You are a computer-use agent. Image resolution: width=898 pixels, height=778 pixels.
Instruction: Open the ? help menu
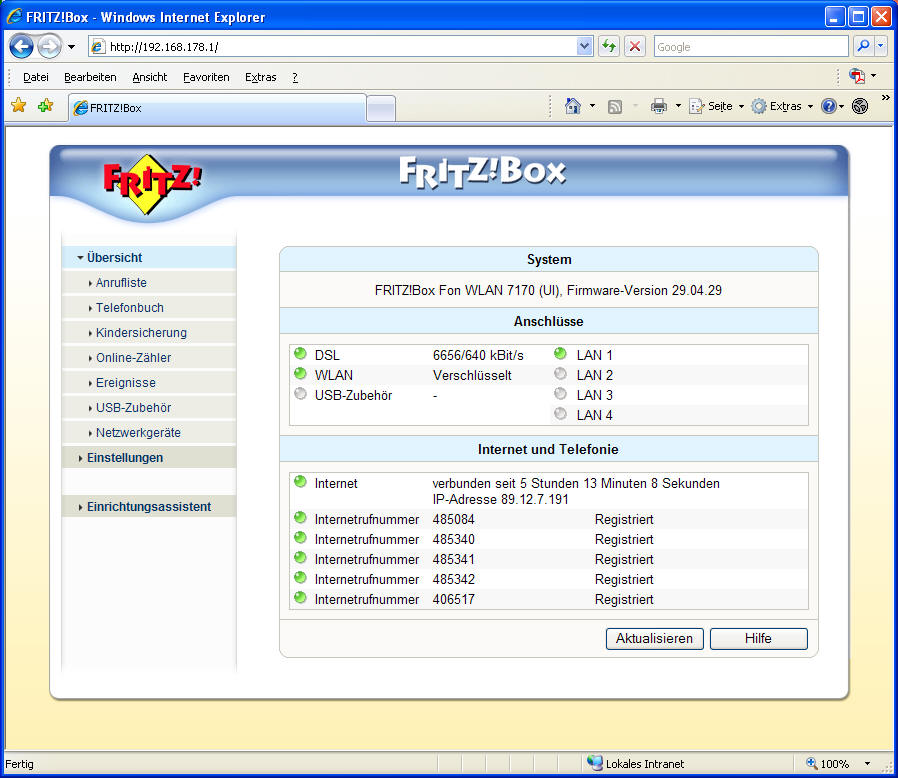295,77
